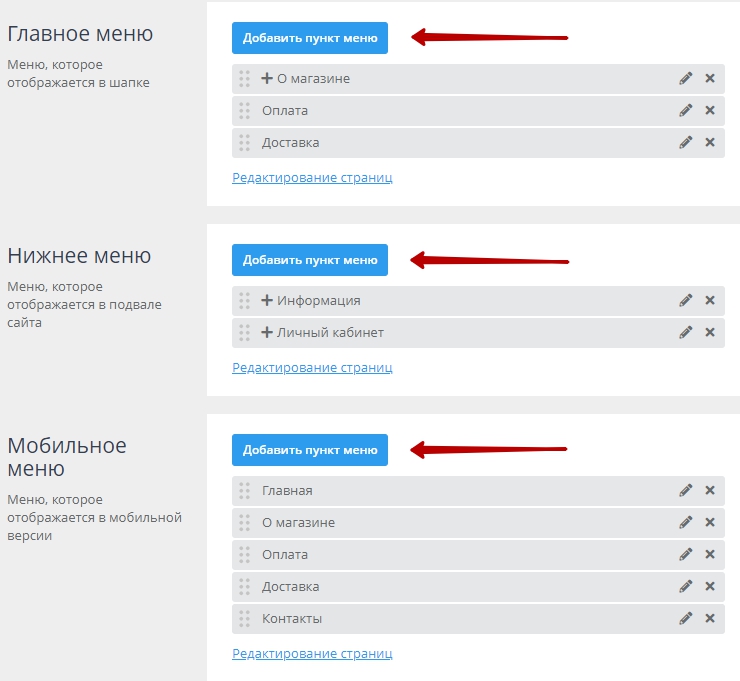The image size is (740, 681).
Task: Grab the drag handle of Главная item
Action: pyautogui.click(x=245, y=490)
